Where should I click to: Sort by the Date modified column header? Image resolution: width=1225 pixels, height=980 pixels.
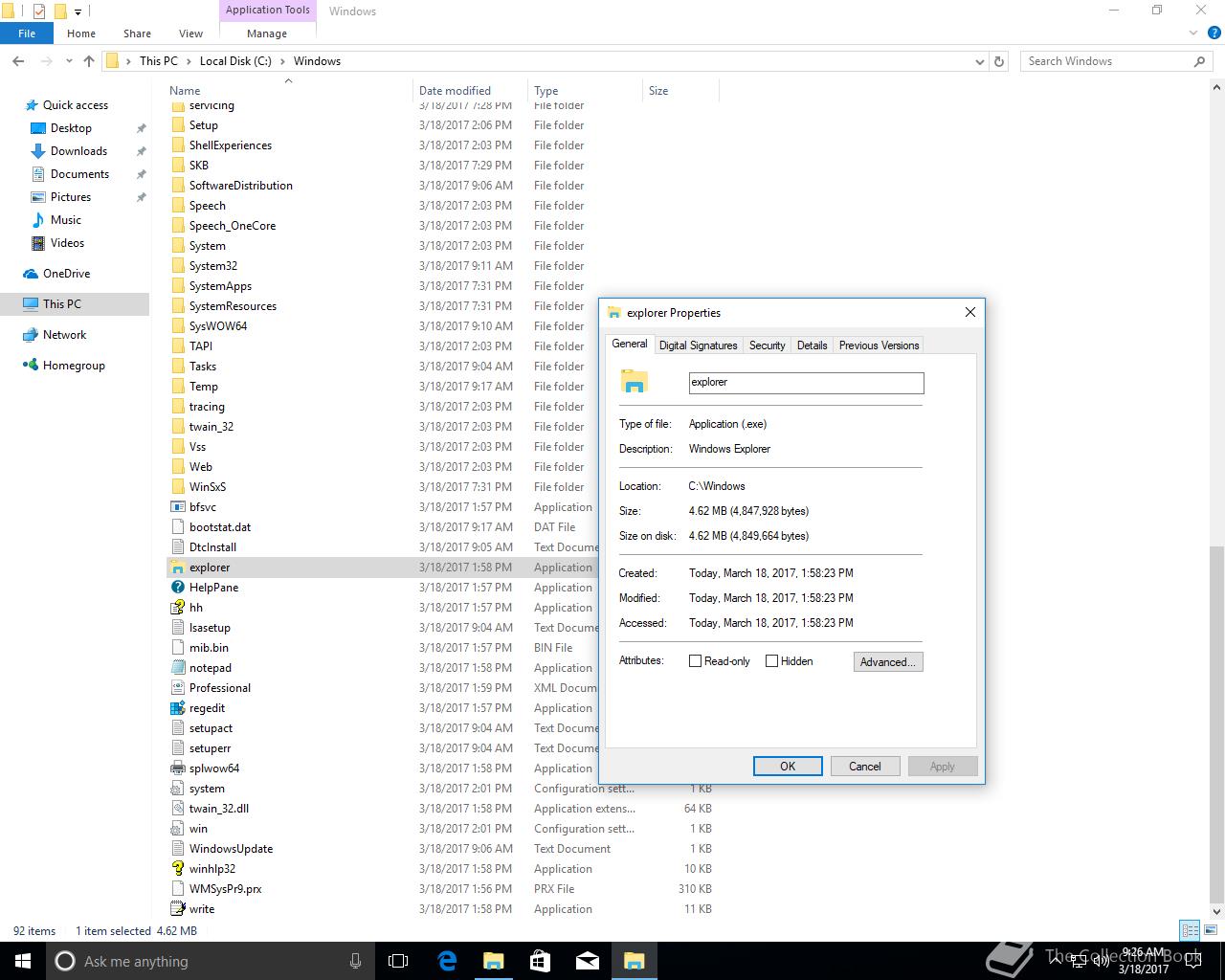(455, 91)
